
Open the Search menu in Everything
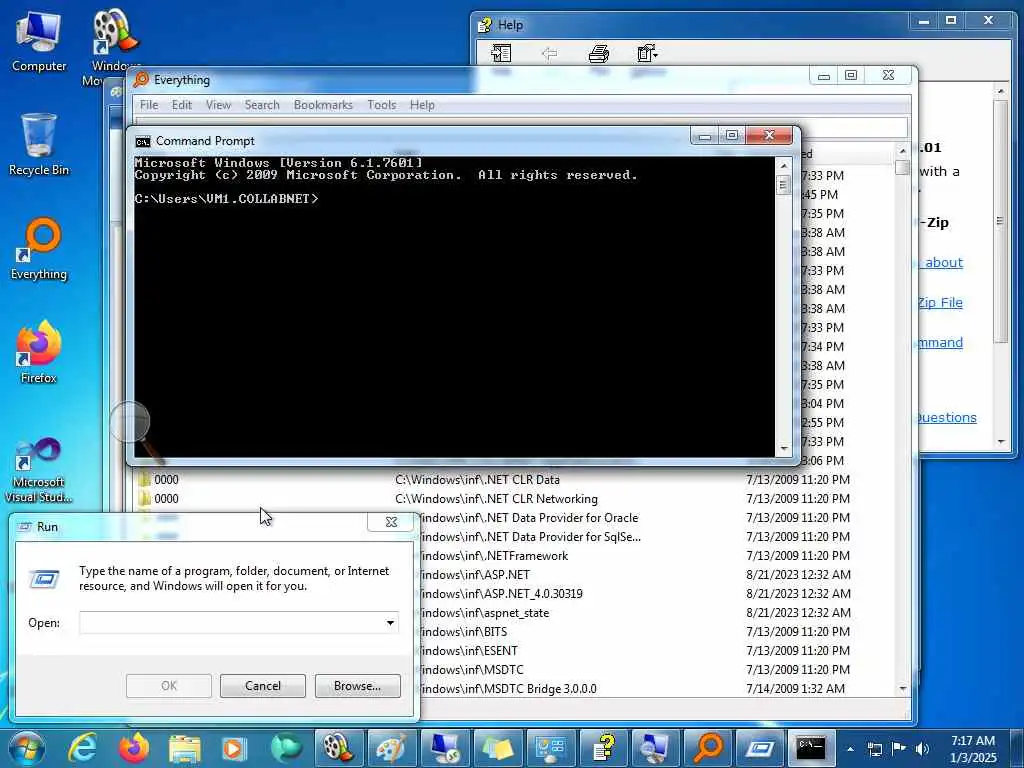pyautogui.click(x=262, y=104)
